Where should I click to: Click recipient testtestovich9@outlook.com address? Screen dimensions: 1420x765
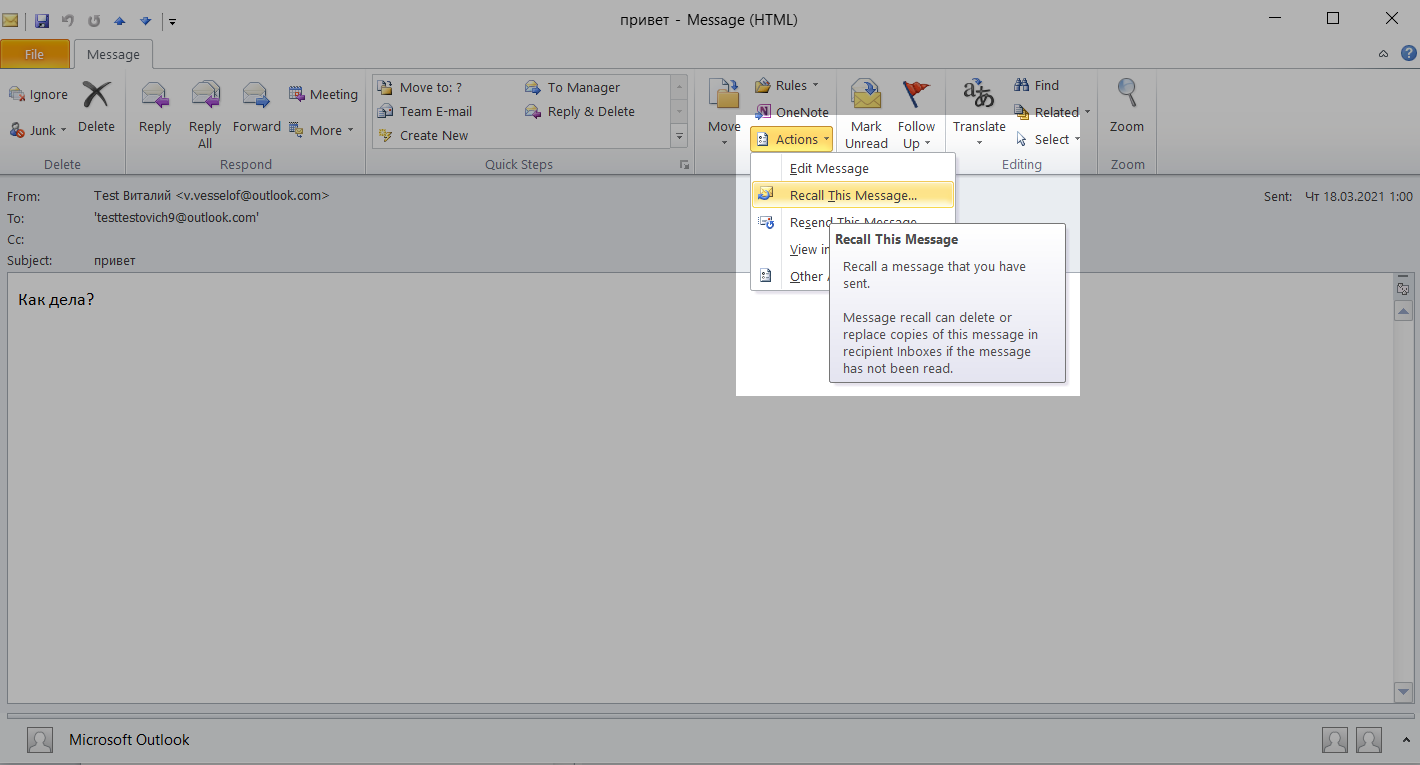coord(177,217)
